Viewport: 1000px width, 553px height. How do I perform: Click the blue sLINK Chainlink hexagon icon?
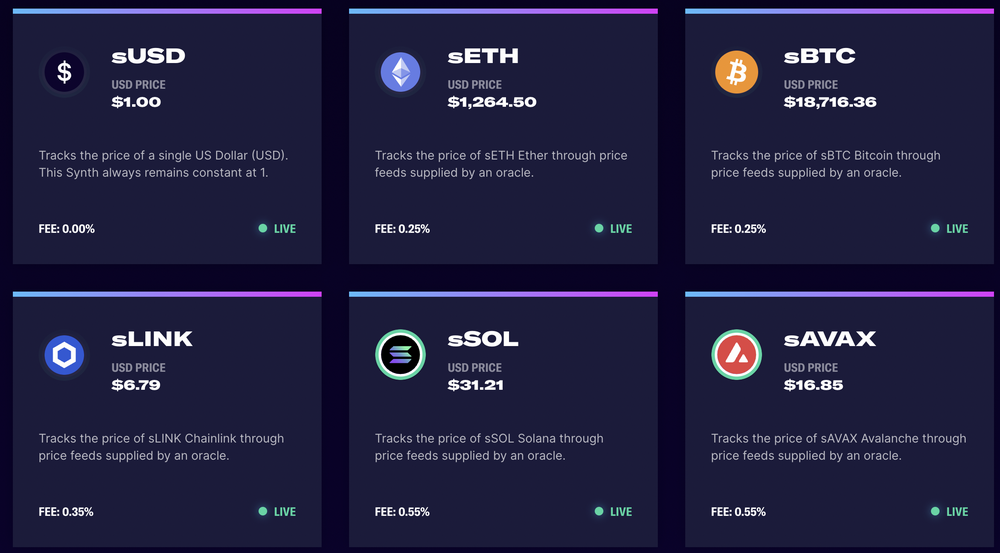coord(64,355)
